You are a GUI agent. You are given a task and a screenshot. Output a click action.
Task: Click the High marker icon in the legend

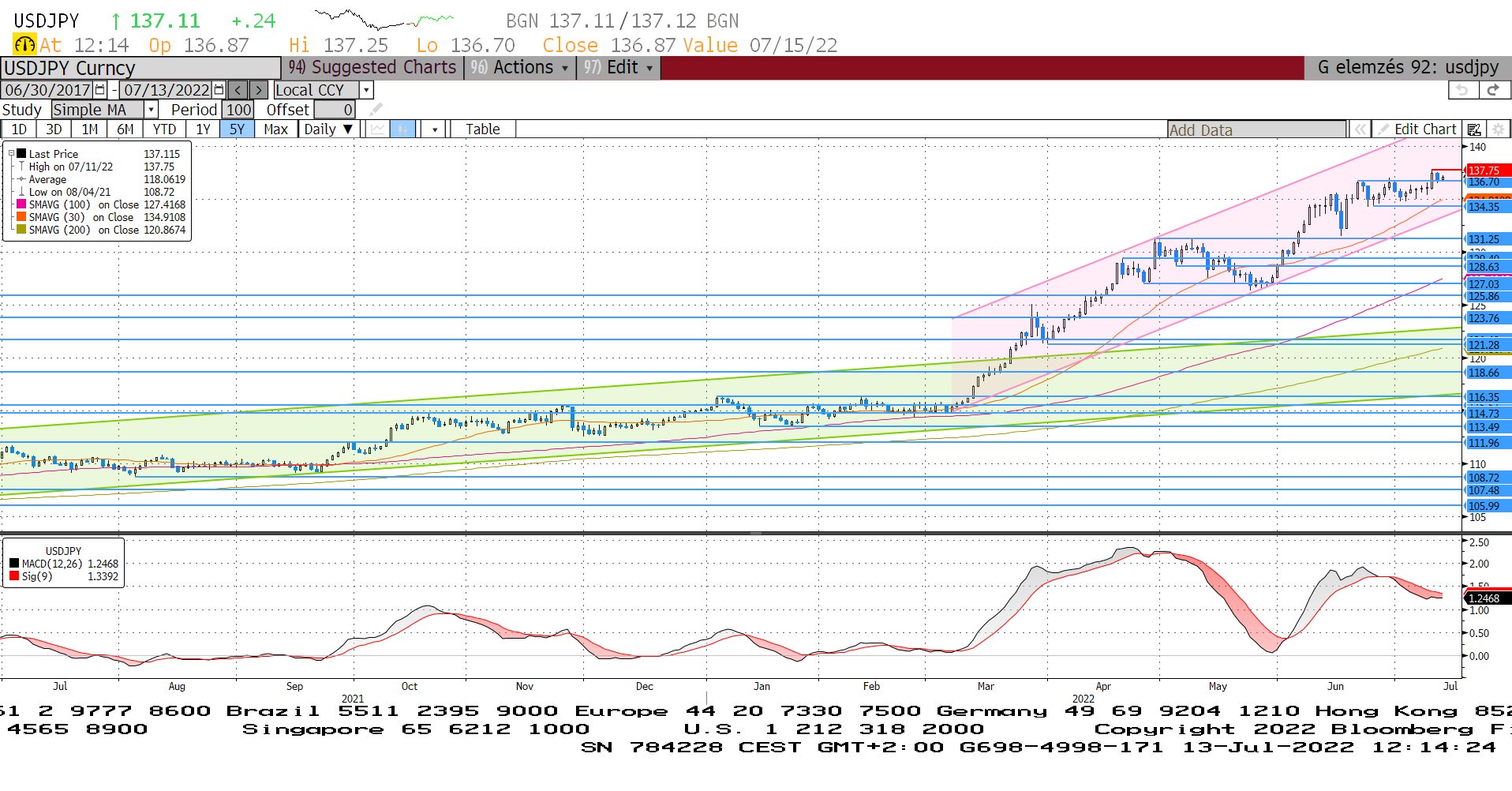click(x=21, y=167)
